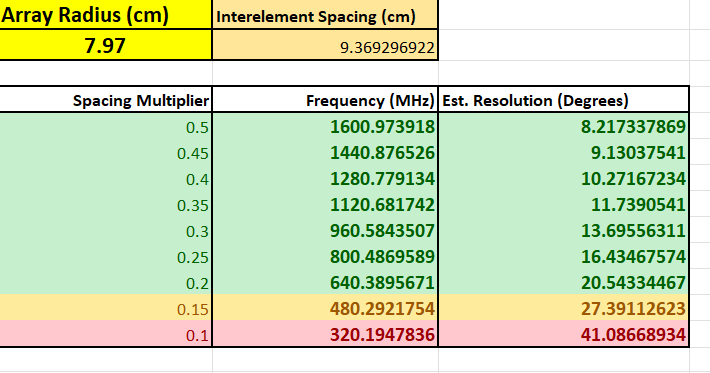Select the 320.1947836 frequency cell
This screenshot has height=373, width=710.
325,334
